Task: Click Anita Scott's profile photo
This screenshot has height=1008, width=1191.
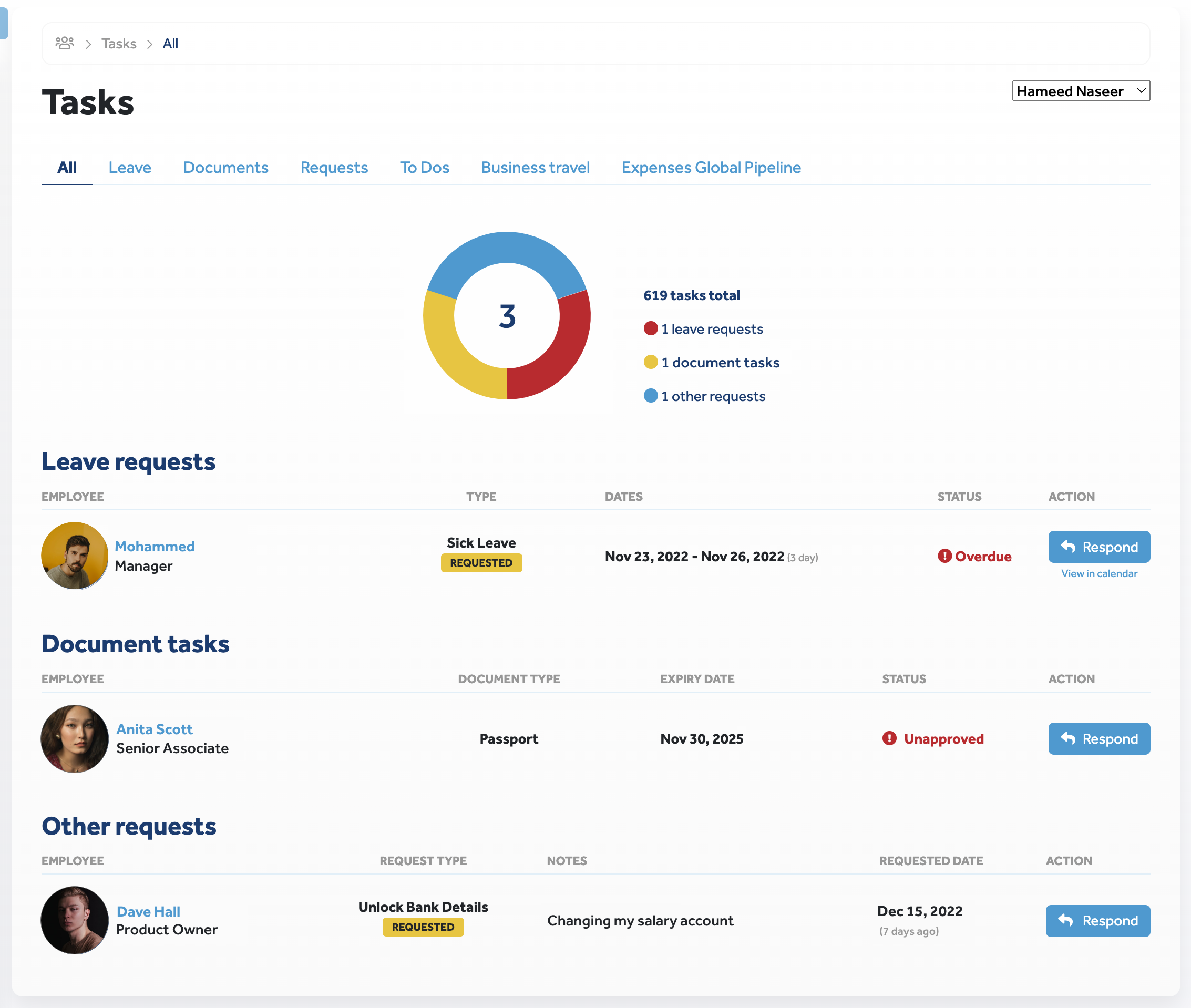Action: (74, 738)
